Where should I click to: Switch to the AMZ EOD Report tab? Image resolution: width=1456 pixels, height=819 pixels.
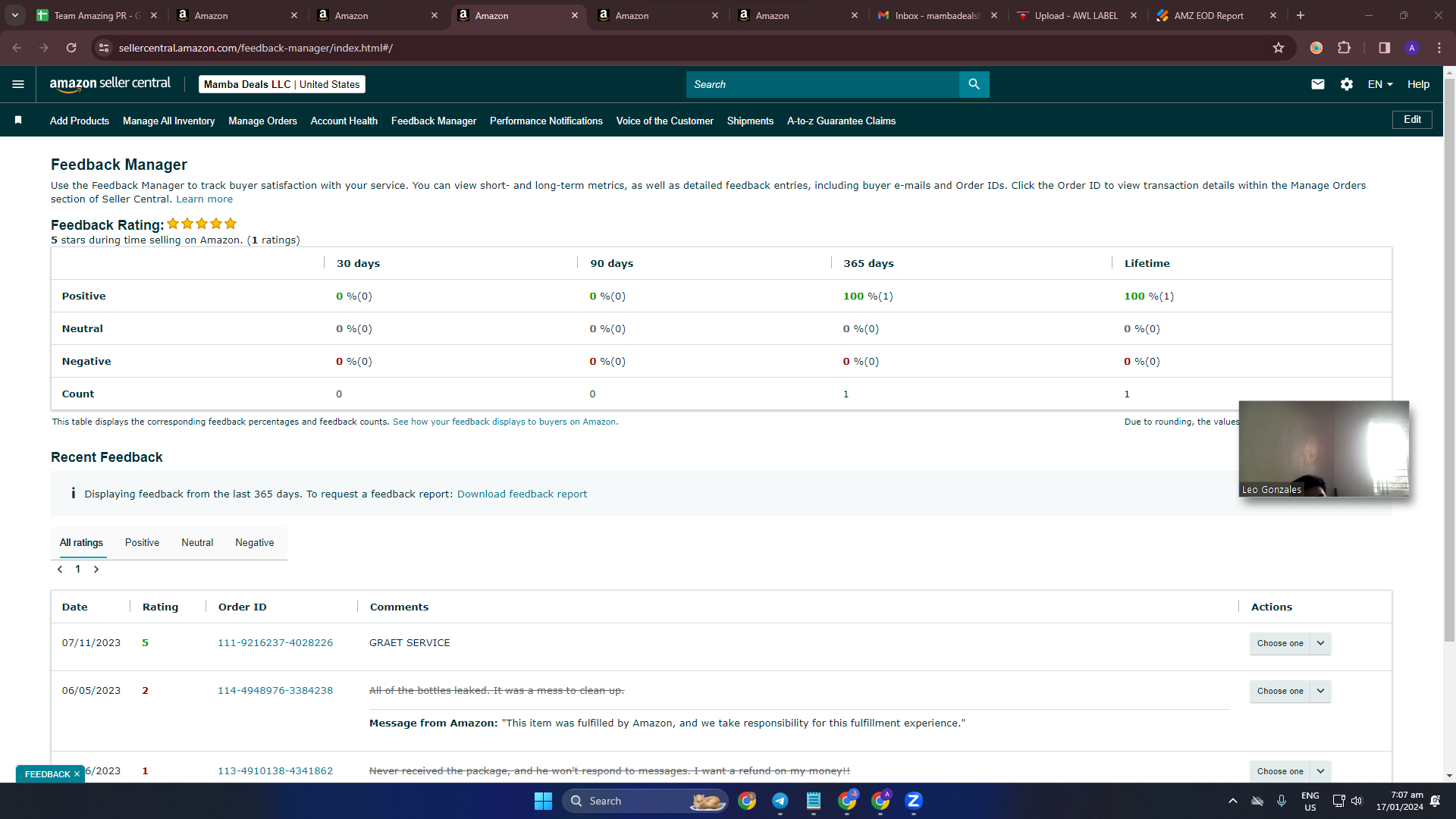click(x=1216, y=15)
